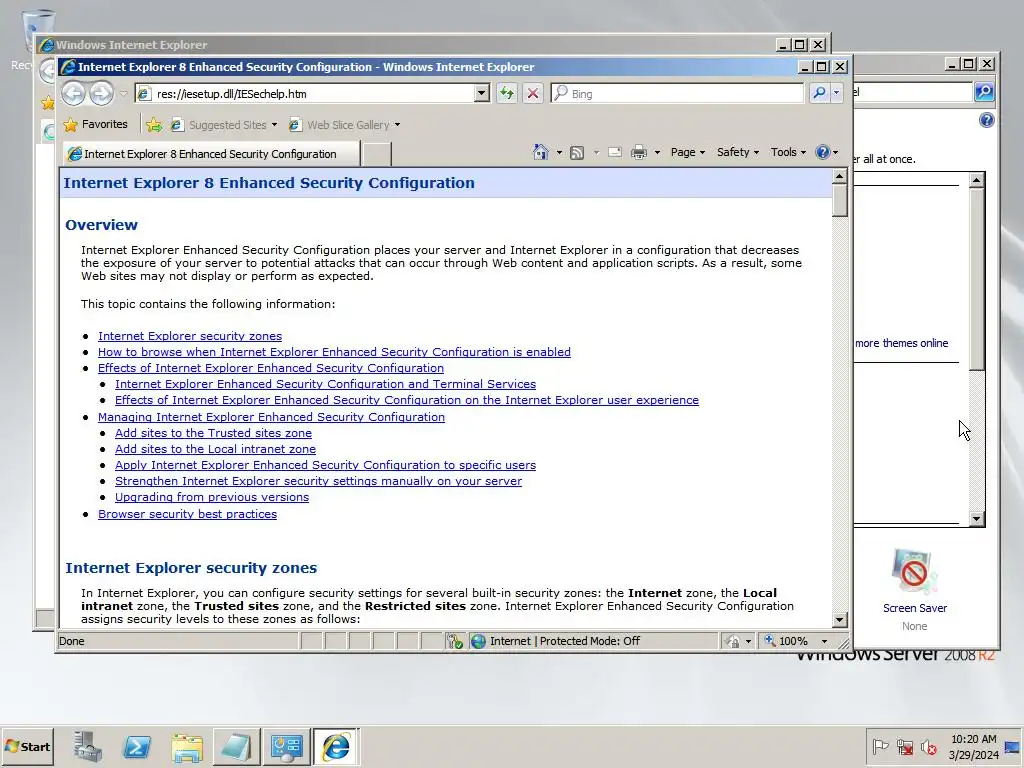Open the Favorites star button

click(x=95, y=124)
